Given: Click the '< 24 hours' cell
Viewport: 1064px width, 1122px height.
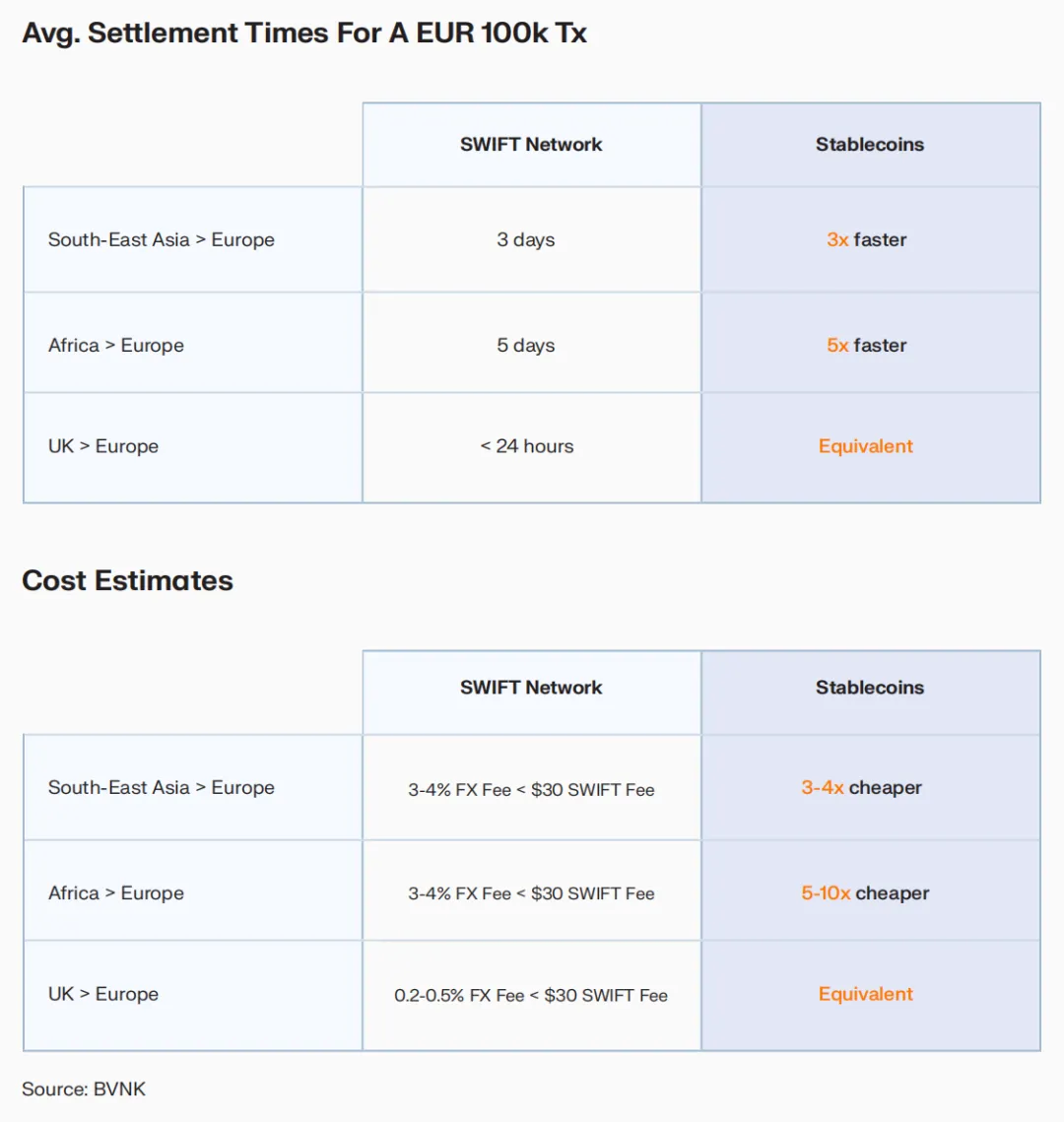Looking at the screenshot, I should pyautogui.click(x=527, y=446).
